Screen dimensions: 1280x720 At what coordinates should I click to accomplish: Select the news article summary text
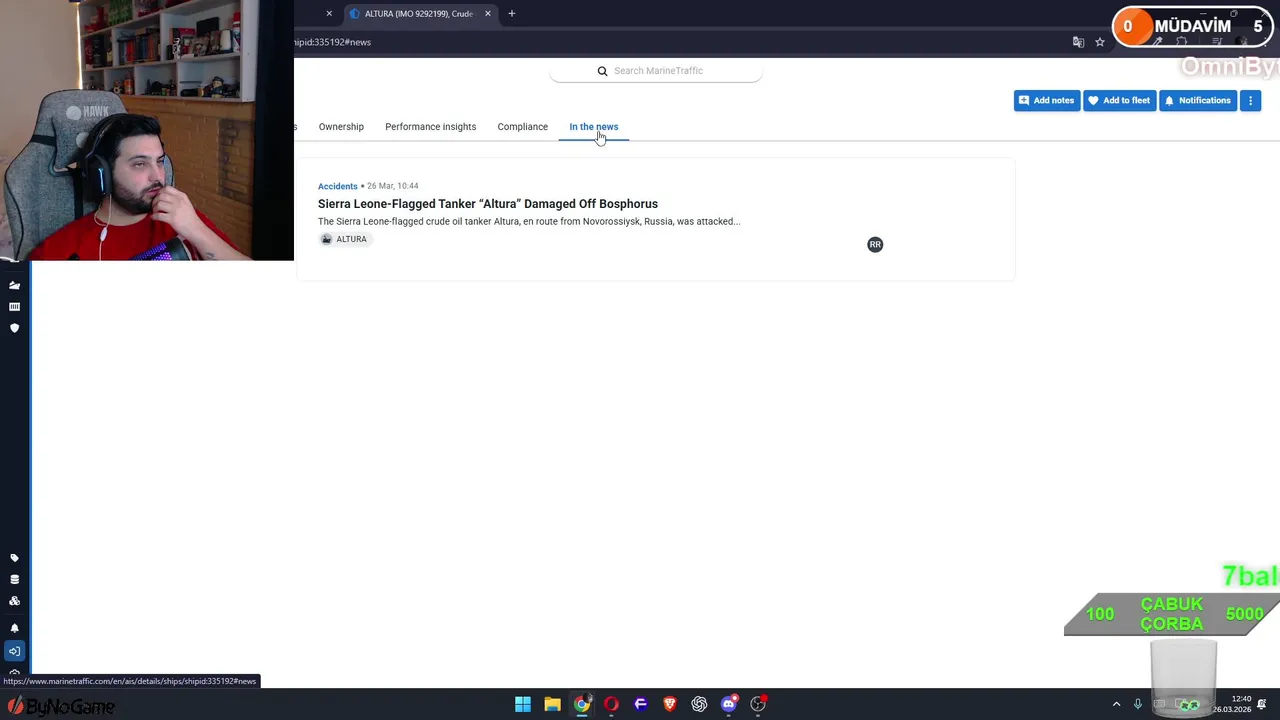coord(529,221)
